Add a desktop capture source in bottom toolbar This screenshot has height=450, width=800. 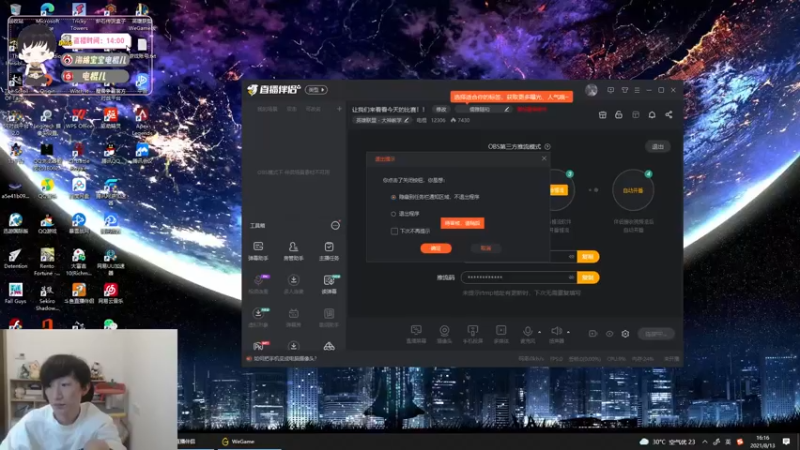pyautogui.click(x=416, y=334)
